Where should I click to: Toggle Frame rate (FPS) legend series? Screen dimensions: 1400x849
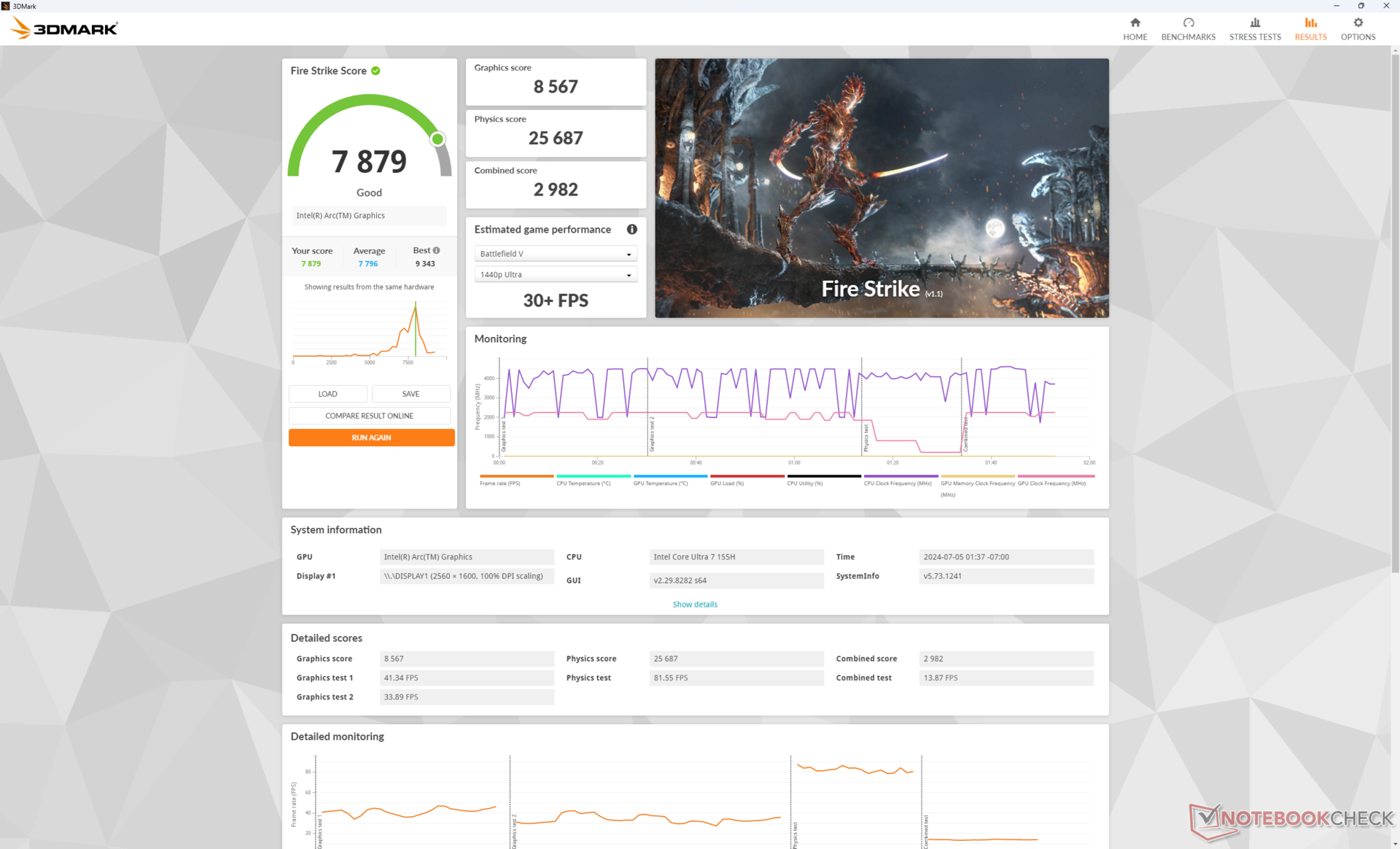coord(500,483)
